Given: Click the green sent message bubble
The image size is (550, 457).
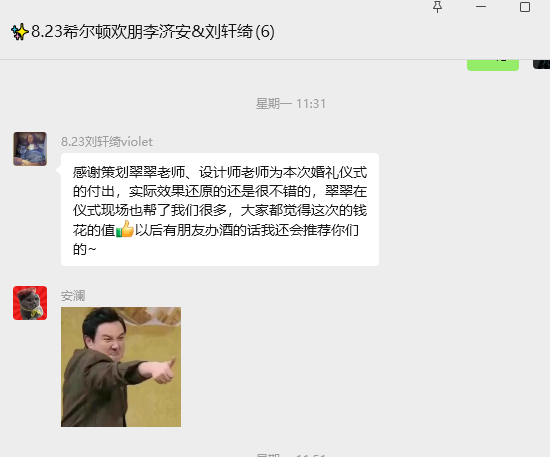Looking at the screenshot, I should click(x=493, y=65).
